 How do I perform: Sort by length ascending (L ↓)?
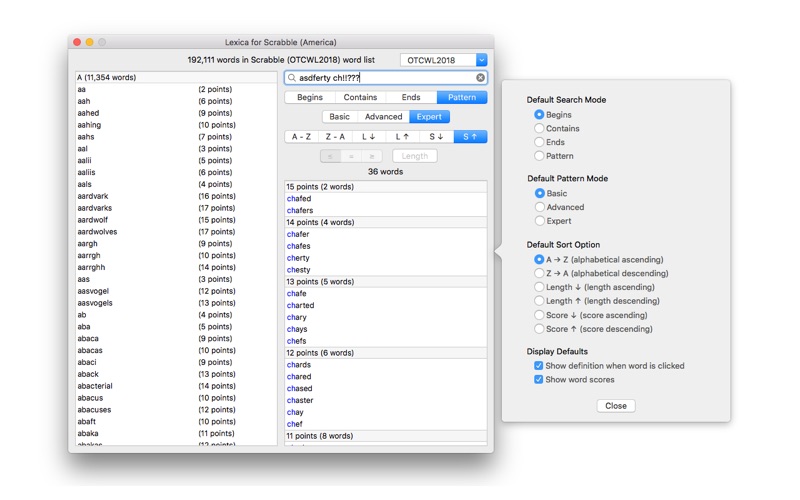pos(369,137)
